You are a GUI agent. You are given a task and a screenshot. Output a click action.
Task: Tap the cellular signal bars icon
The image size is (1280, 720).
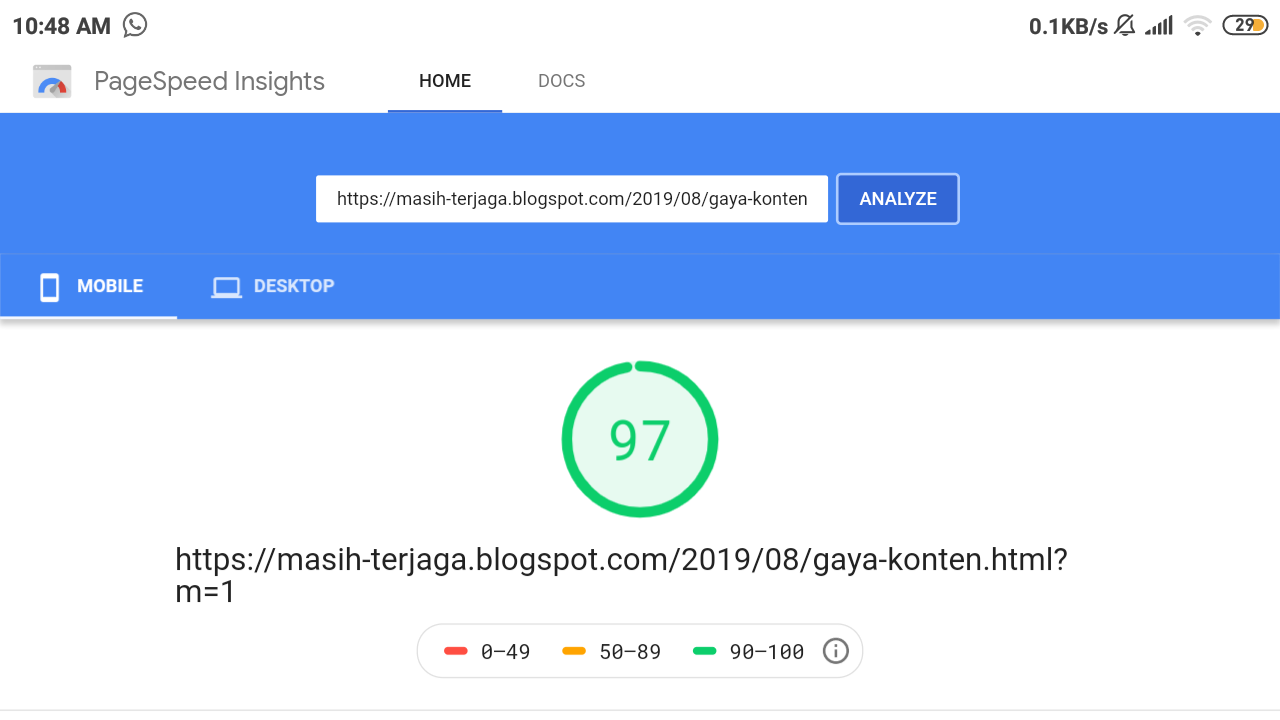[x=1159, y=26]
